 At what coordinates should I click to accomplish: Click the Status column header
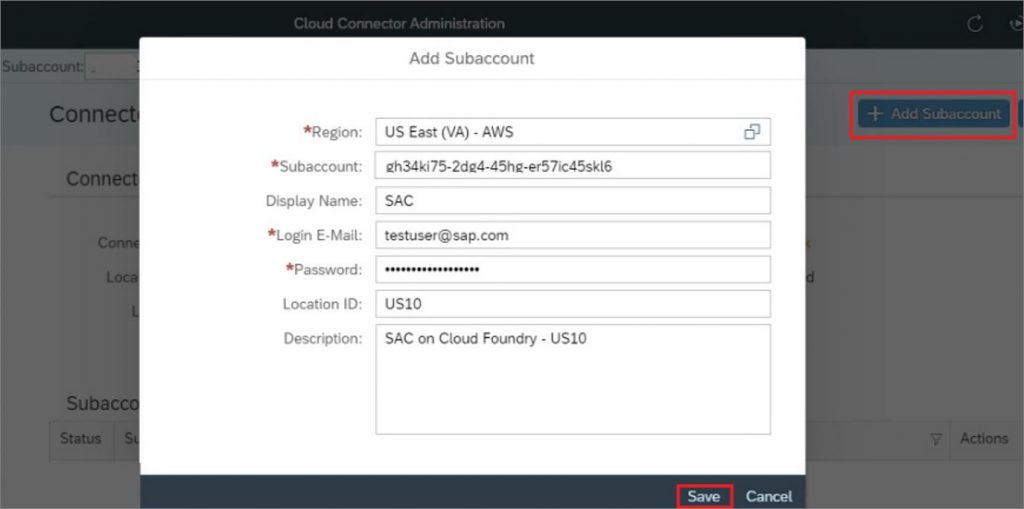(80, 438)
